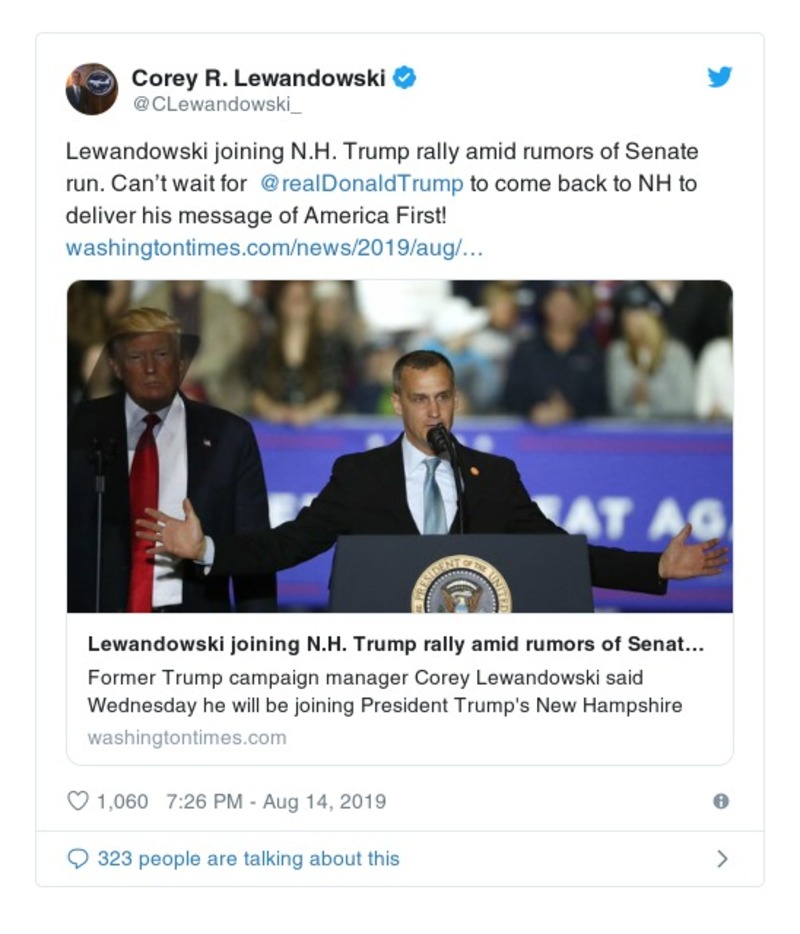Click the speech bubble comment icon

(77, 858)
